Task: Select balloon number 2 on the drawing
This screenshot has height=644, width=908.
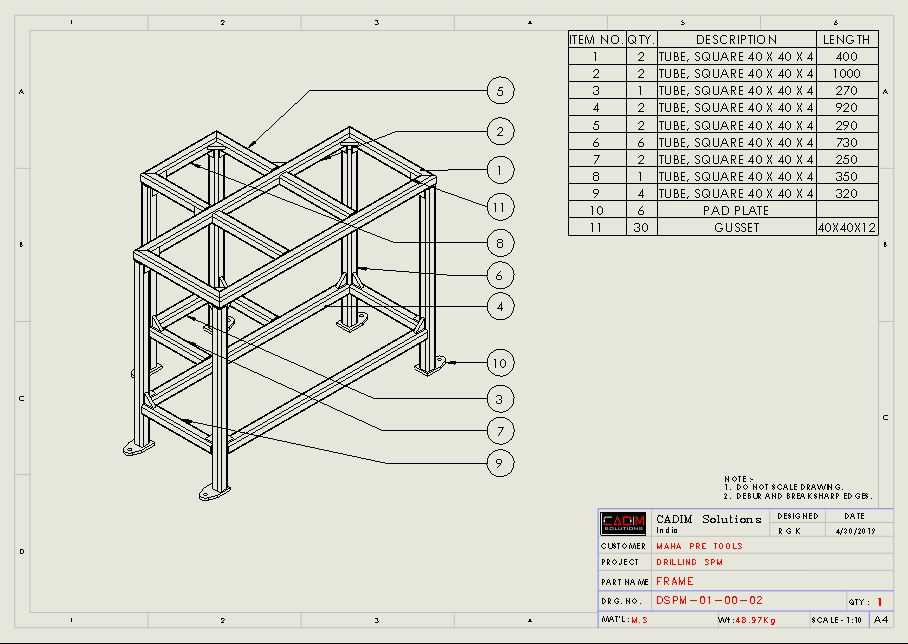Action: (500, 131)
